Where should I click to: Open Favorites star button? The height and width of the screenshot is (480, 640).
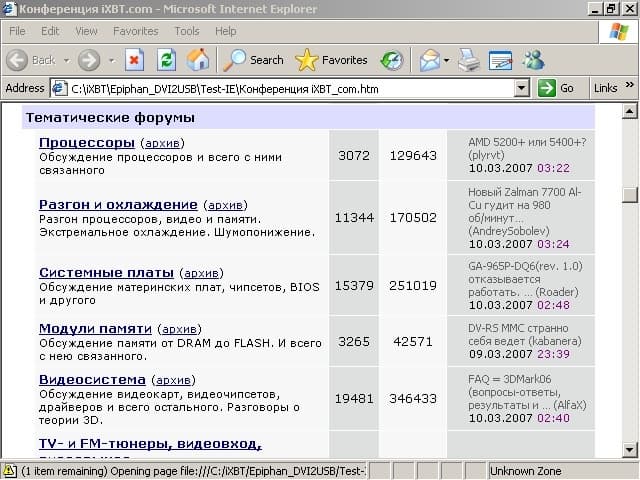pos(331,60)
